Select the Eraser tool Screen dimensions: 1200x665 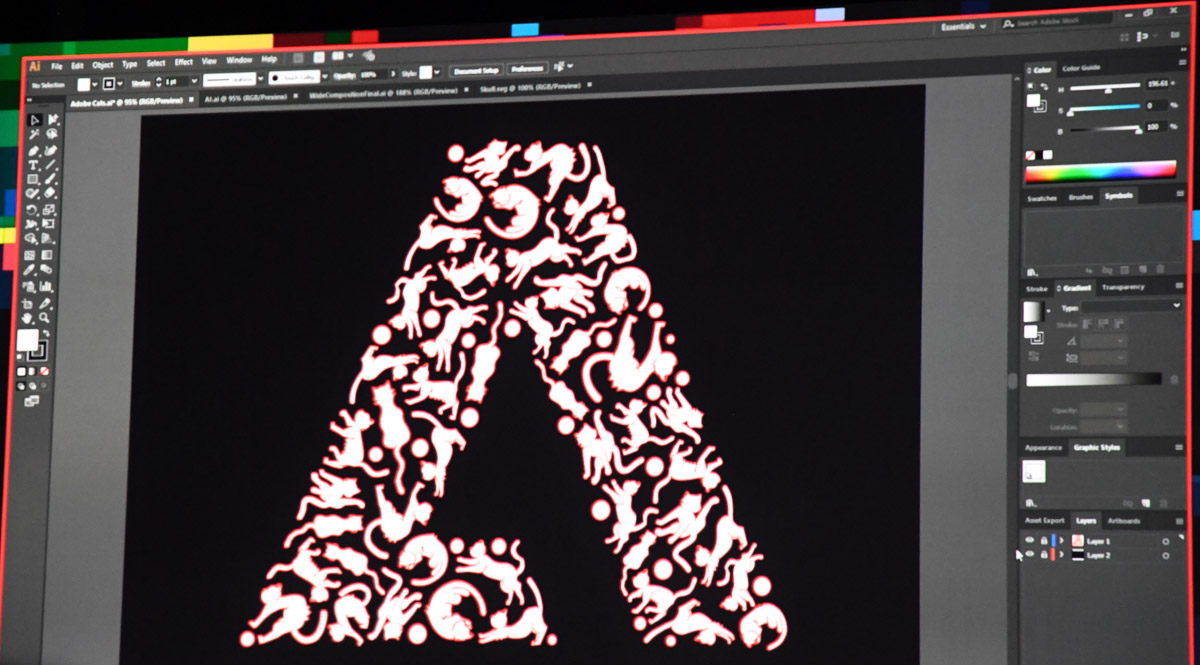point(49,194)
